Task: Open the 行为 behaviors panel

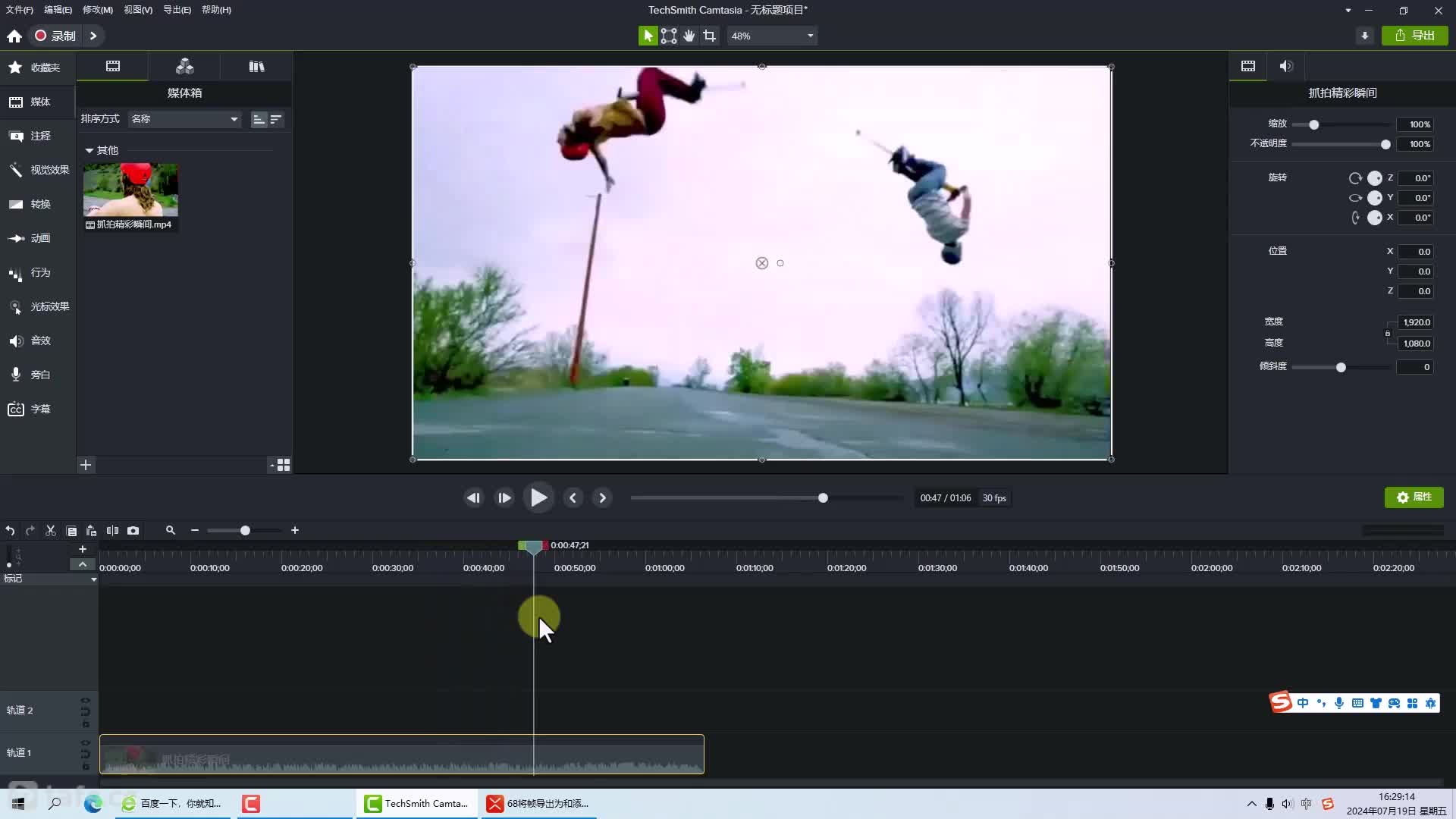Action: click(38, 272)
